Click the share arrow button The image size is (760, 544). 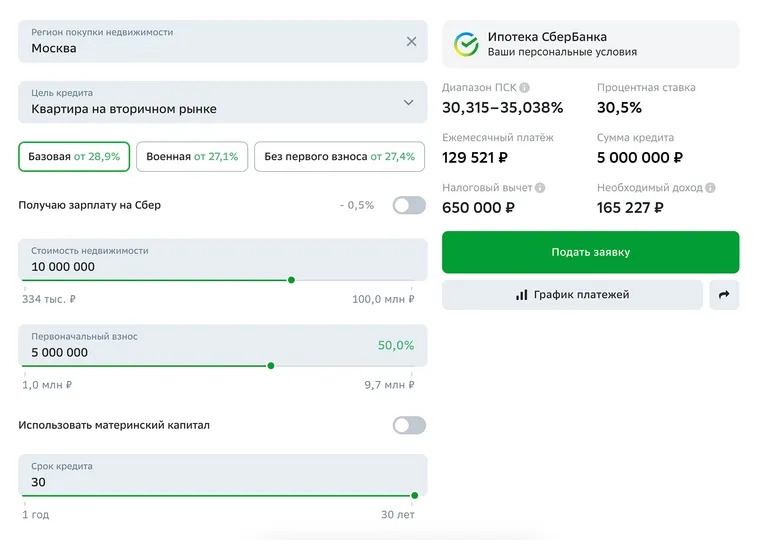724,295
